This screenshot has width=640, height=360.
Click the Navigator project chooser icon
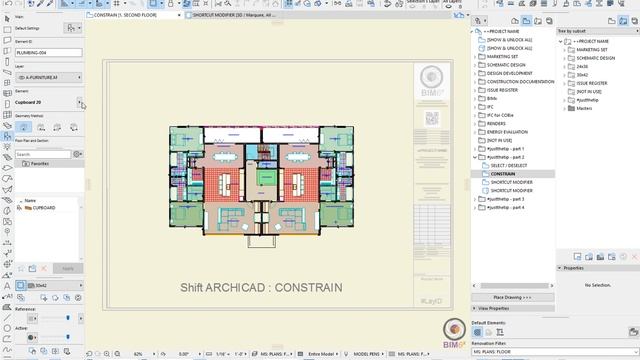(x=480, y=21)
